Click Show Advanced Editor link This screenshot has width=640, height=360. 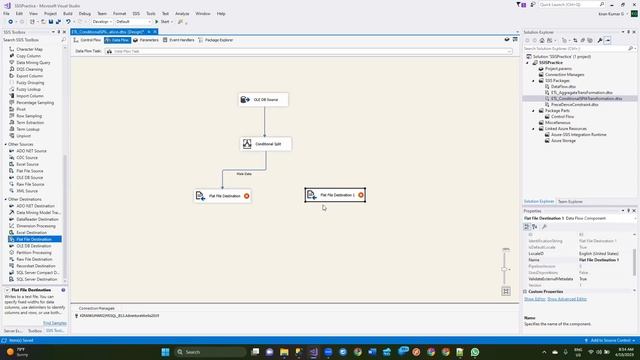(x=567, y=299)
